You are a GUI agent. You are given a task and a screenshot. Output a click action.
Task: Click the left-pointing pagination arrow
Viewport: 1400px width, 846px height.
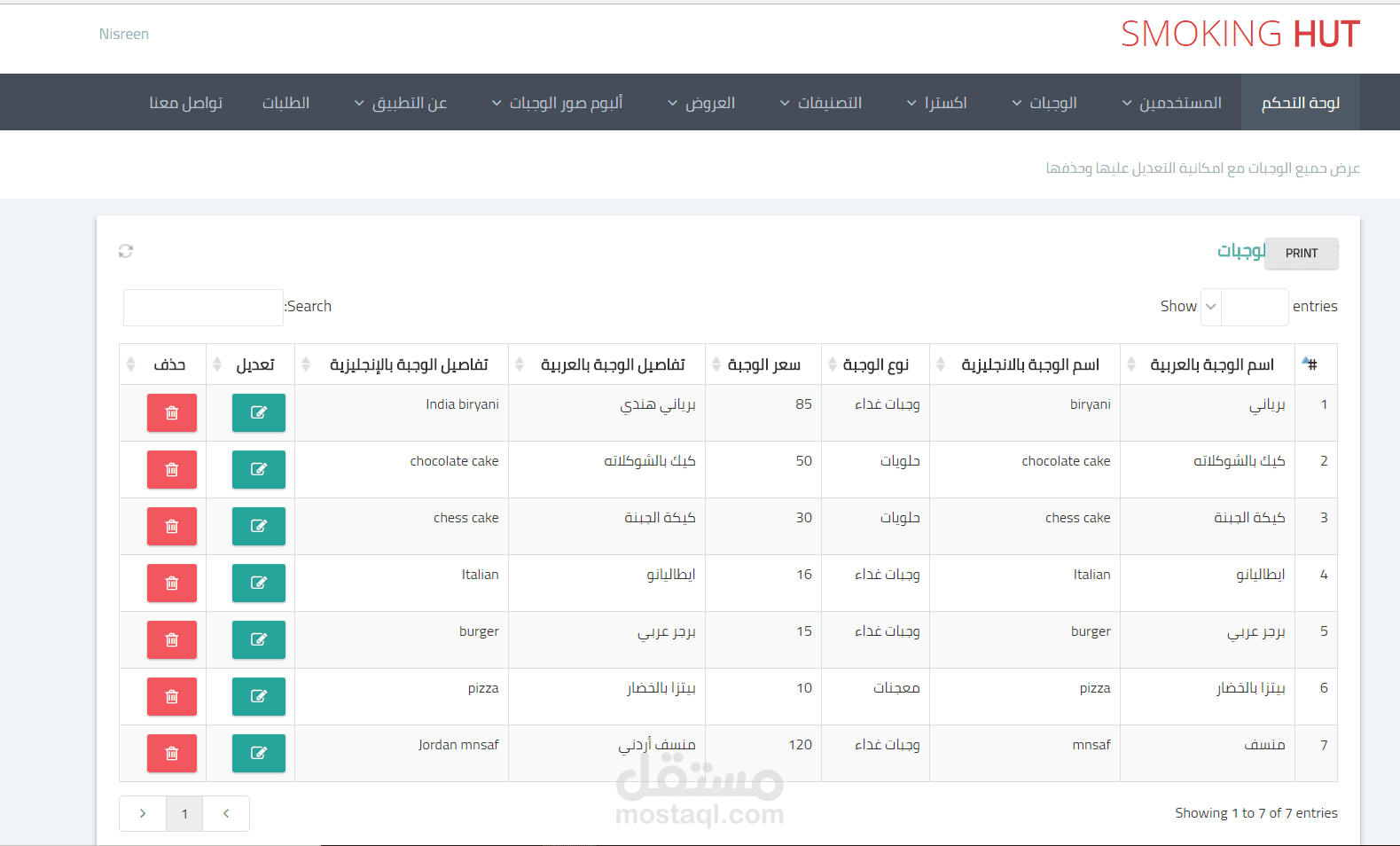(226, 813)
